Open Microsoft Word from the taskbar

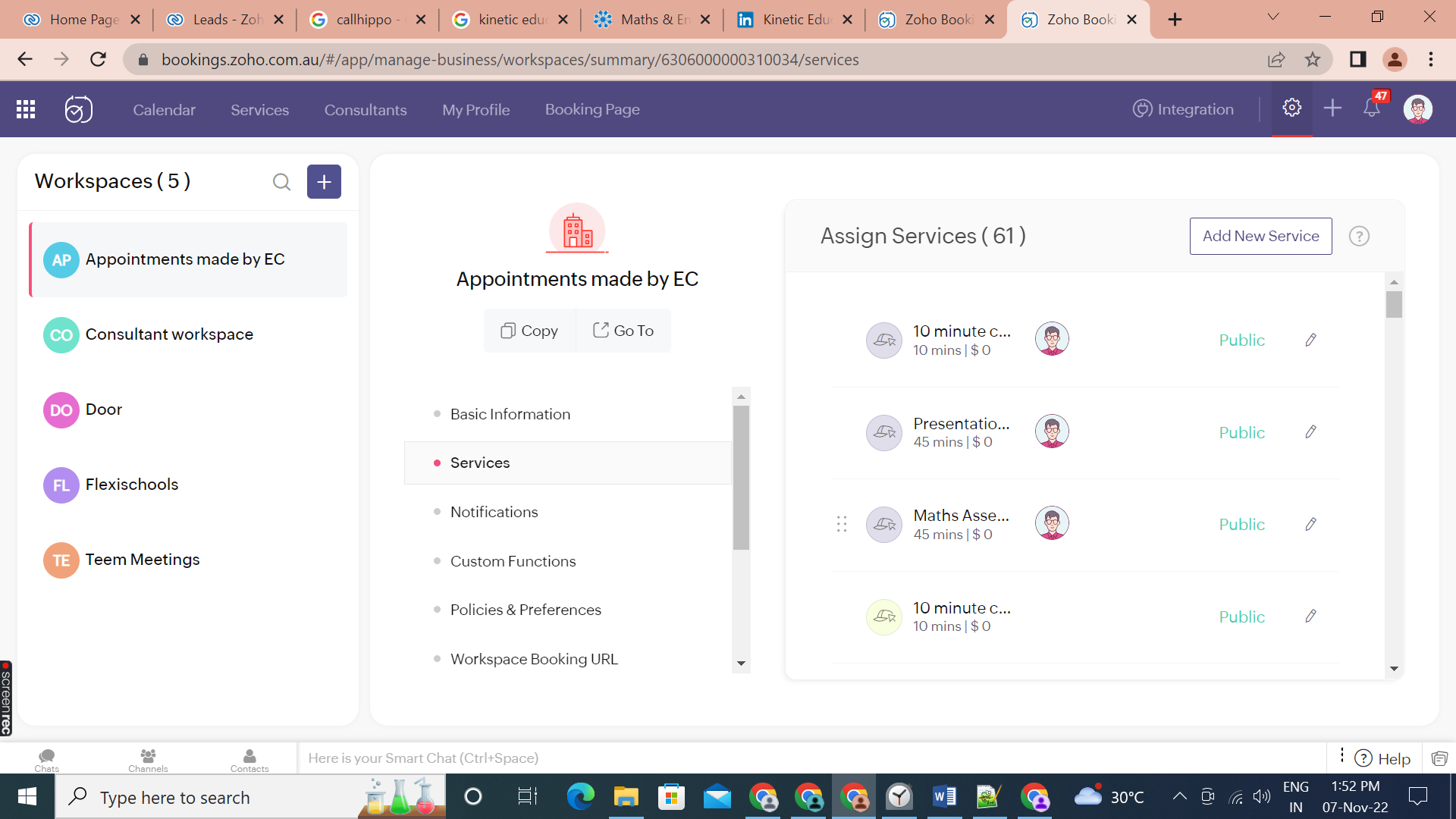pyautogui.click(x=944, y=797)
